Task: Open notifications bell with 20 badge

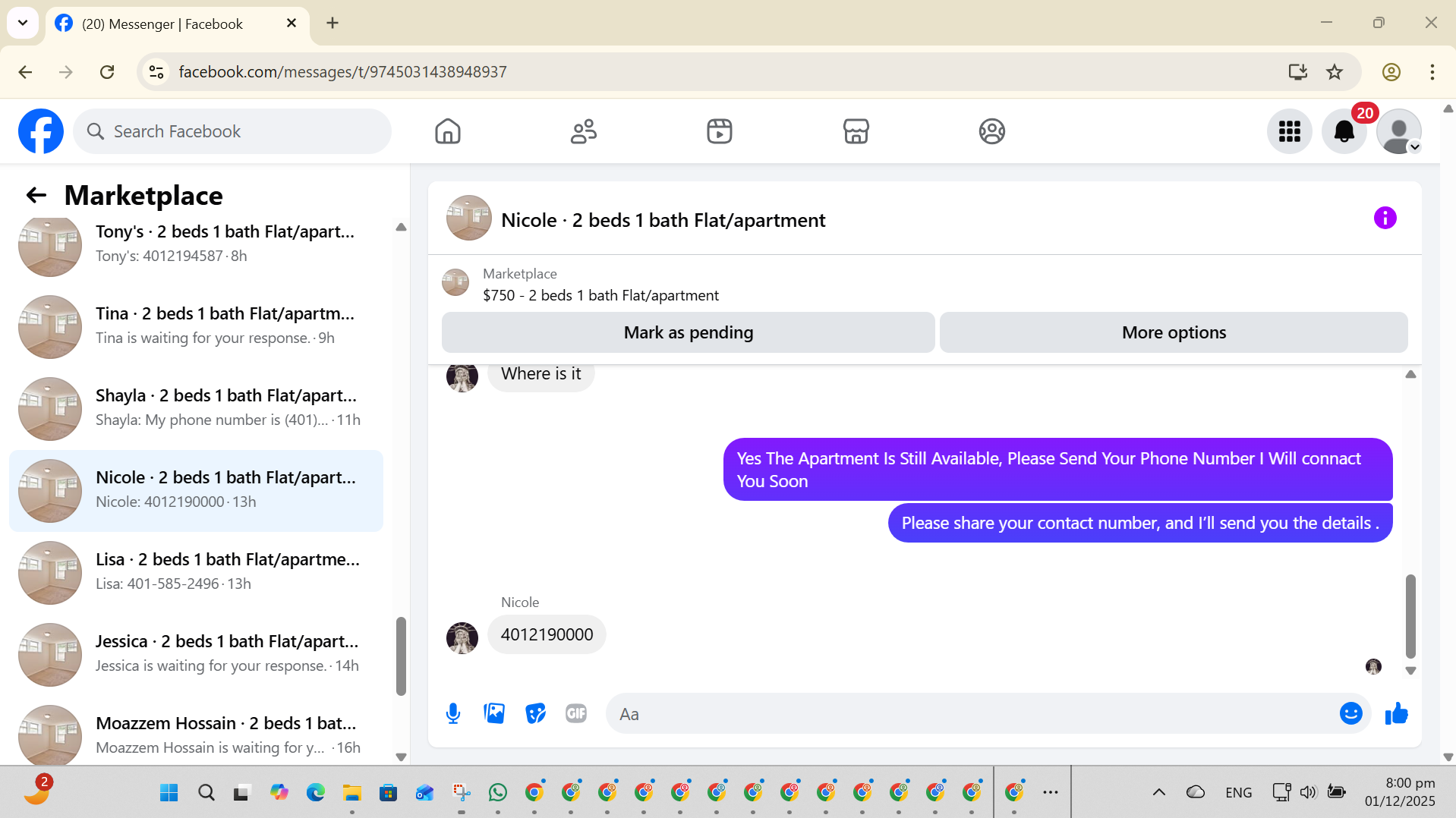Action: [1344, 131]
